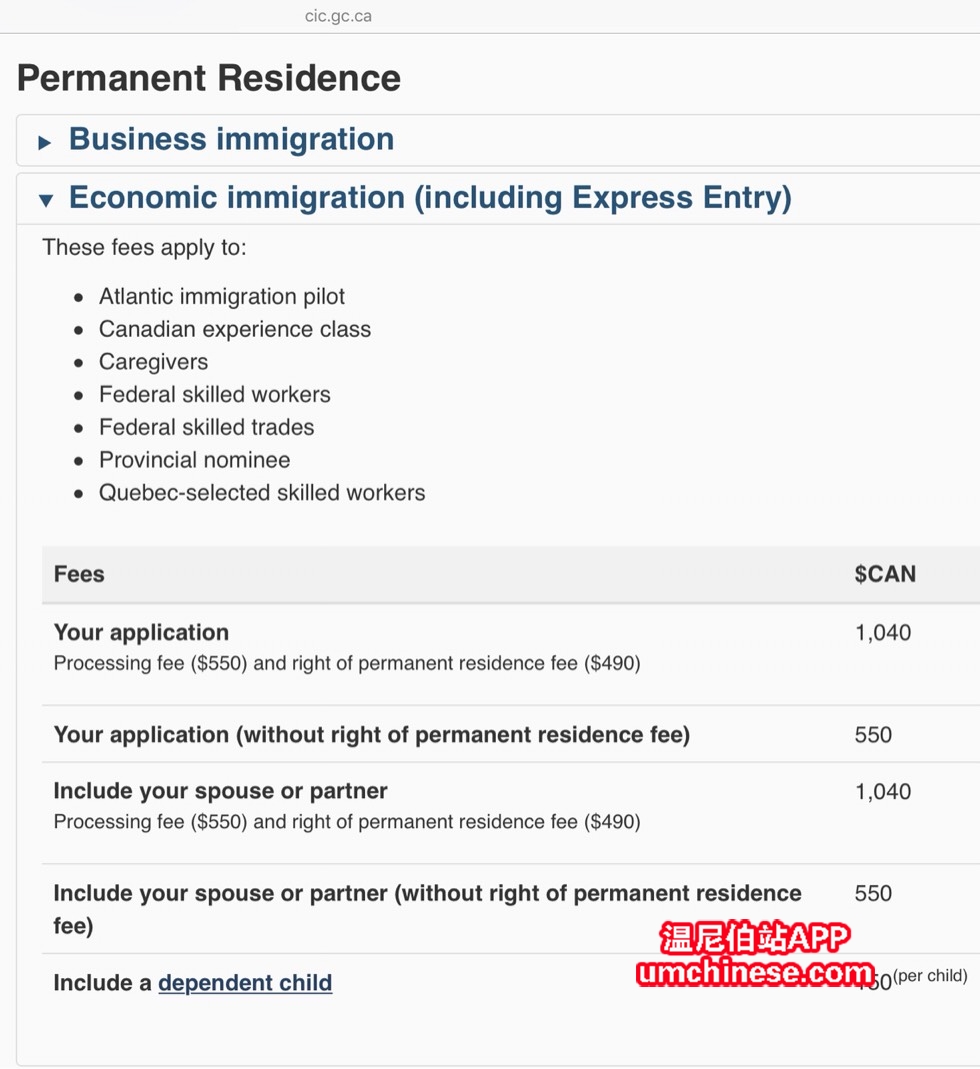This screenshot has height=1069, width=980.
Task: Click the Provincial nominee list item
Action: tap(194, 460)
